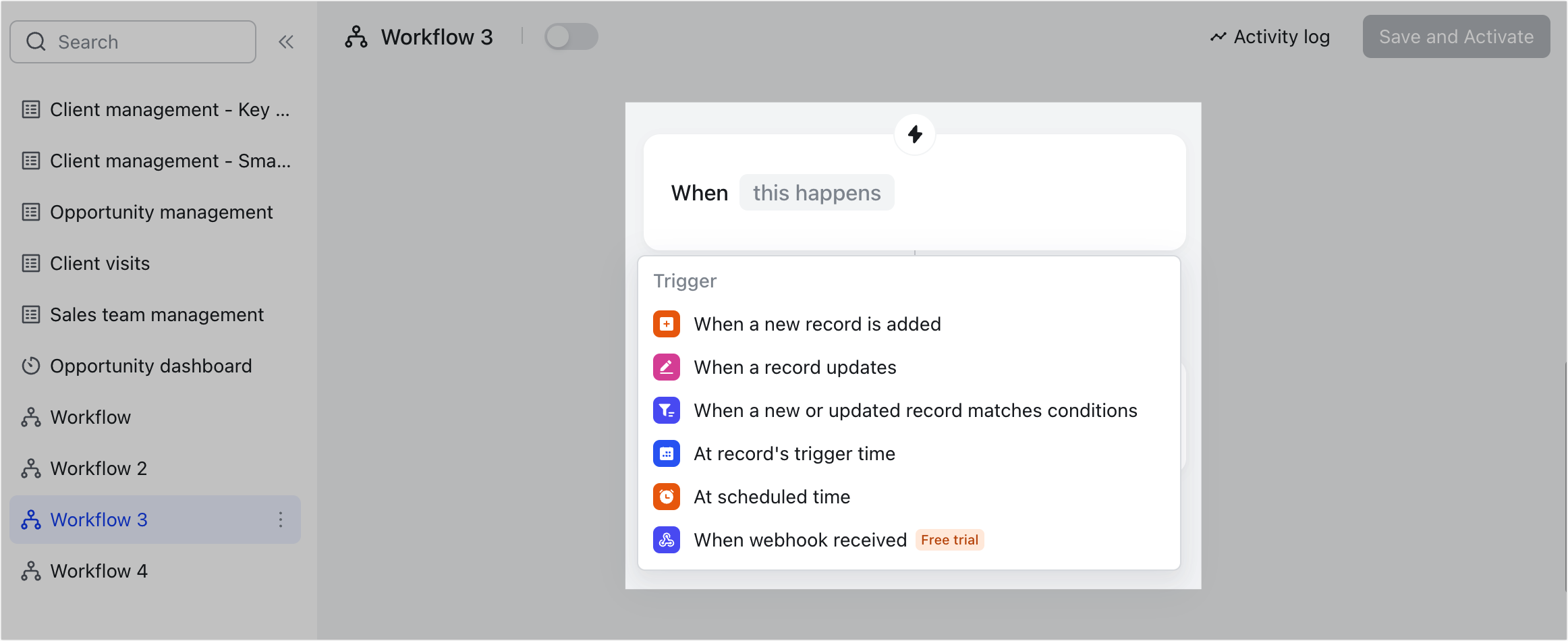Collapse the sidebar with the double chevron
Viewport: 1568px width, 641px height.
[286, 41]
